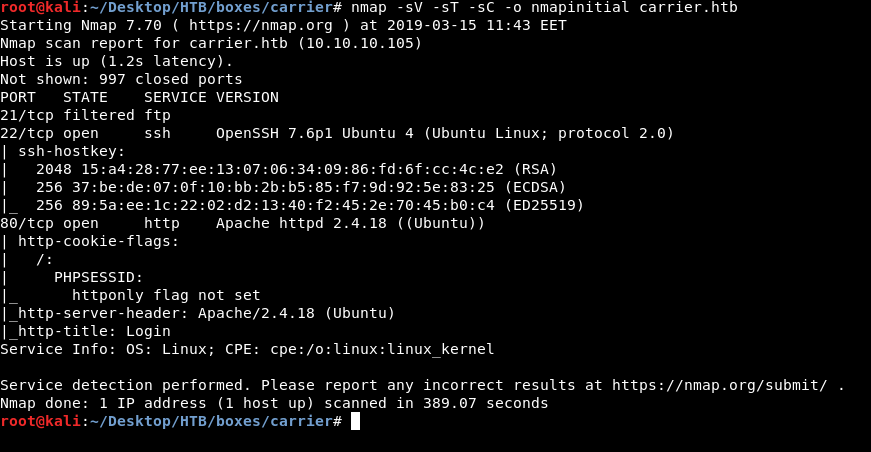Screen dimensions: 871x452
Task: Click the RSA ssh-hostkey fingerprint line
Action: tap(296, 169)
